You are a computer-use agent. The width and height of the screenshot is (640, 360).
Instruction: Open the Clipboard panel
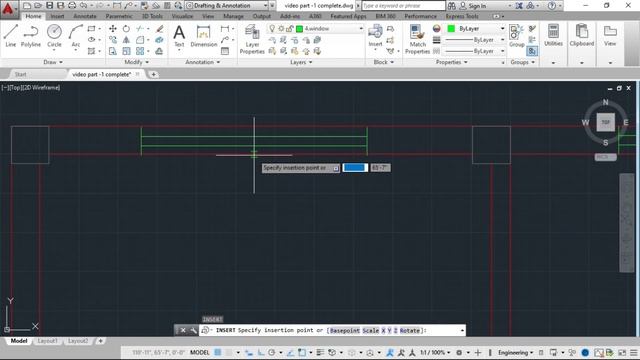(582, 35)
